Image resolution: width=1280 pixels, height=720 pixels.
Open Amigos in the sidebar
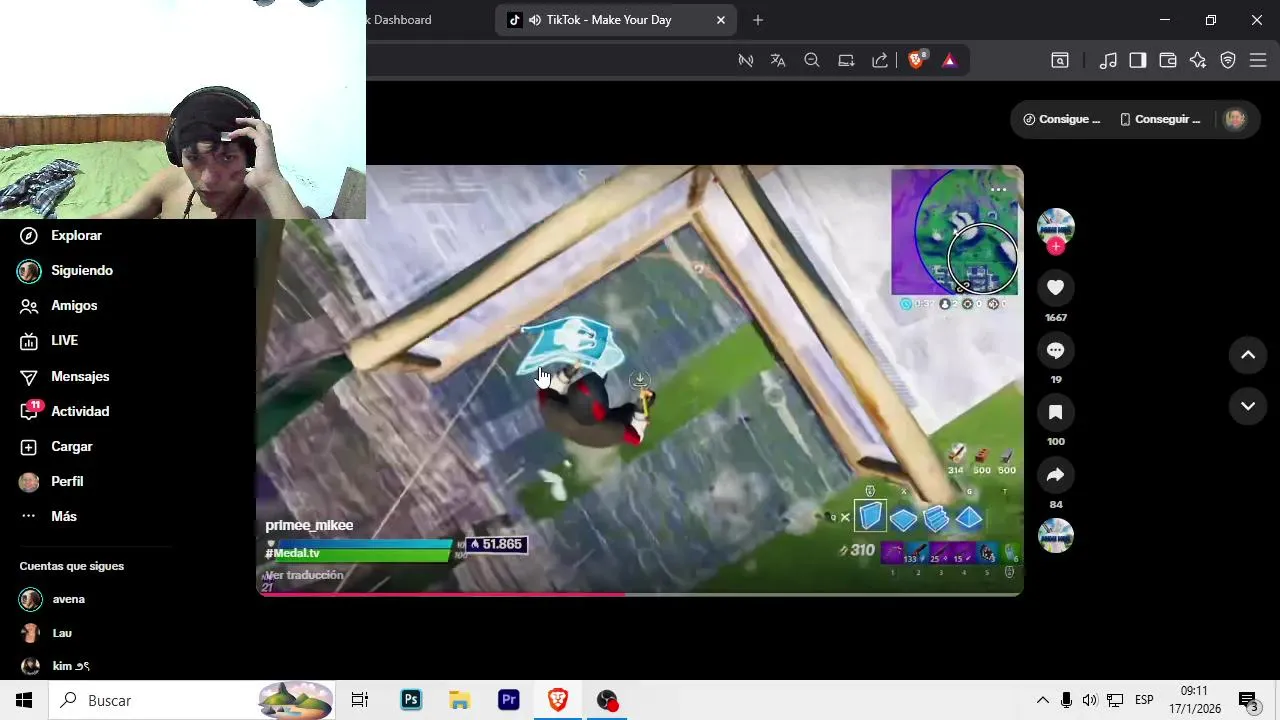point(60,306)
